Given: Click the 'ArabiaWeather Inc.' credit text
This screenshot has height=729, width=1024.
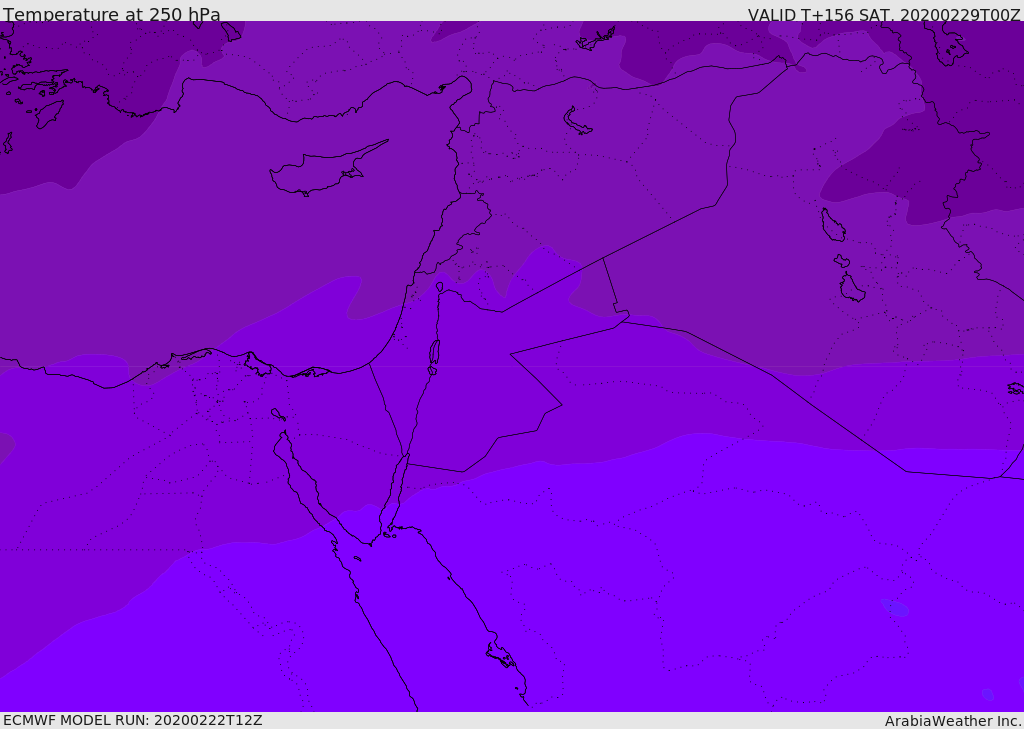Looking at the screenshot, I should (x=953, y=721).
